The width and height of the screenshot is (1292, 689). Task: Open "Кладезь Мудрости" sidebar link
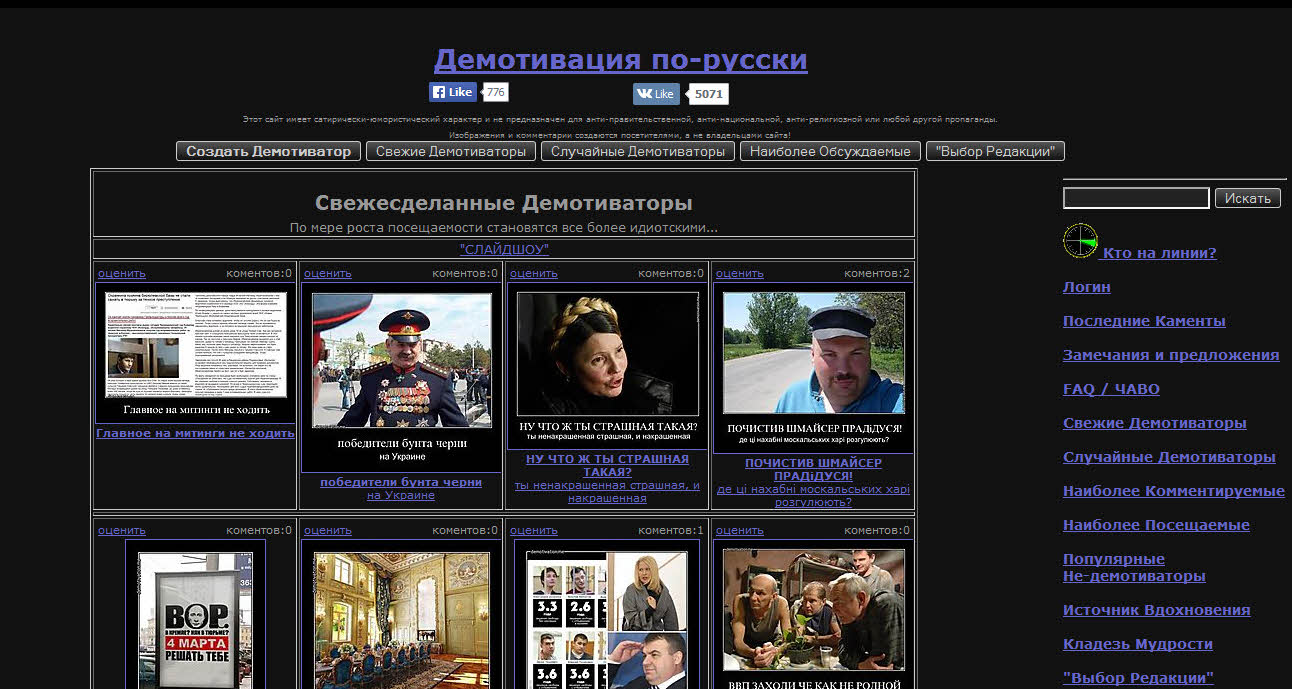pyautogui.click(x=1137, y=644)
